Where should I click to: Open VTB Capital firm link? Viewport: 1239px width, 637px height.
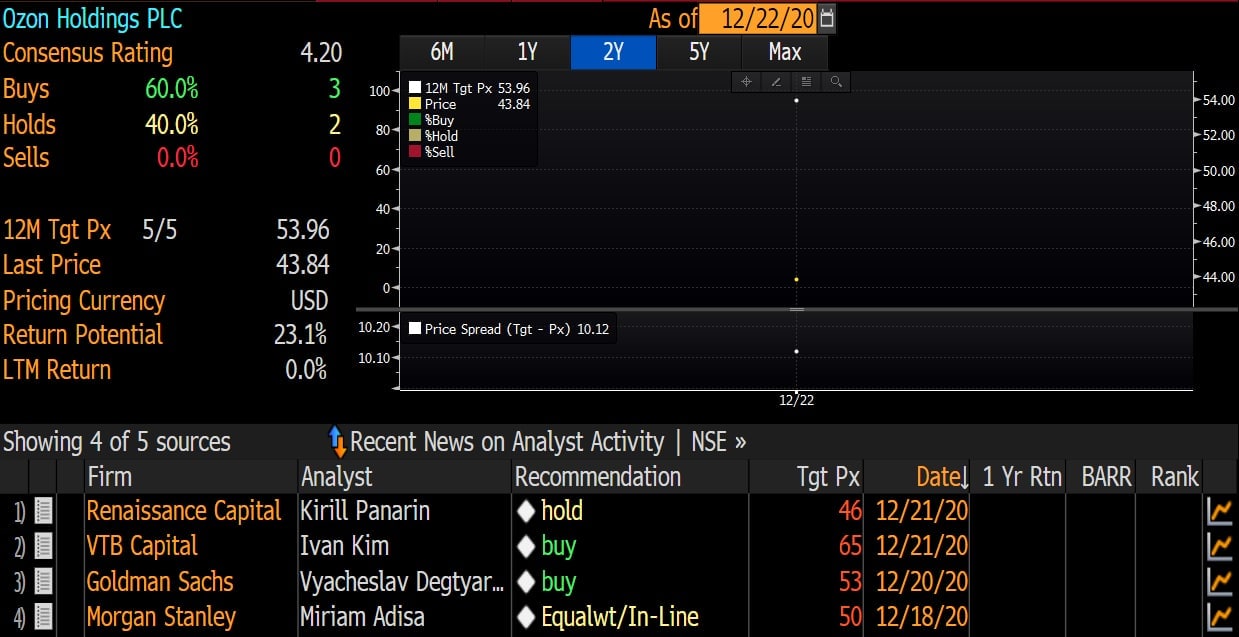pyautogui.click(x=142, y=546)
